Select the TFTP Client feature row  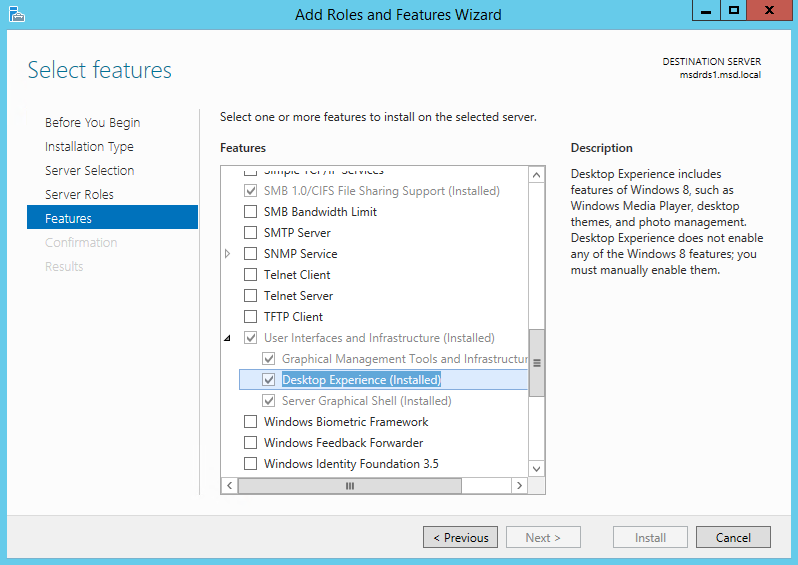pos(293,317)
